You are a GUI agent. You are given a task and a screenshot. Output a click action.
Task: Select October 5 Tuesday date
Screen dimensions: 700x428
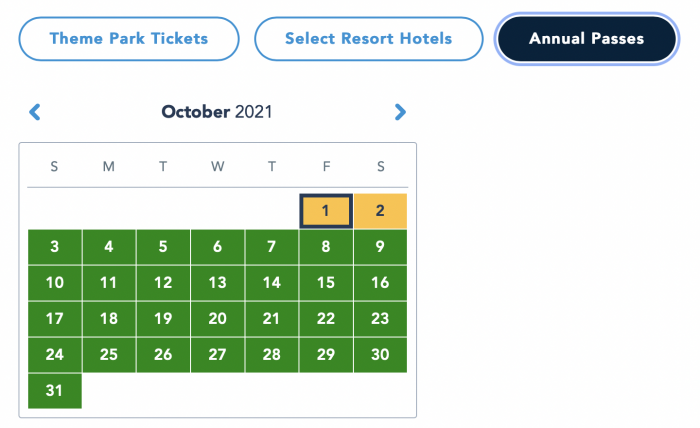[x=163, y=247]
